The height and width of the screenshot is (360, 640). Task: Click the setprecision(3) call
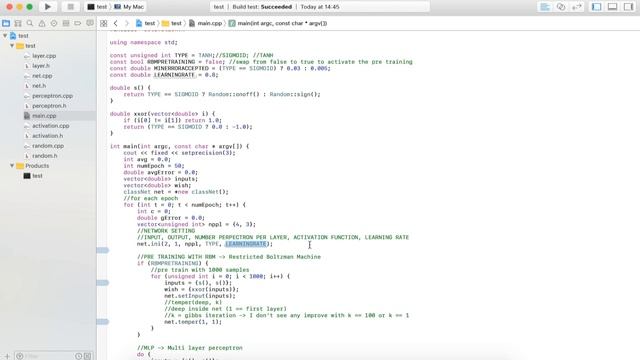[208, 153]
